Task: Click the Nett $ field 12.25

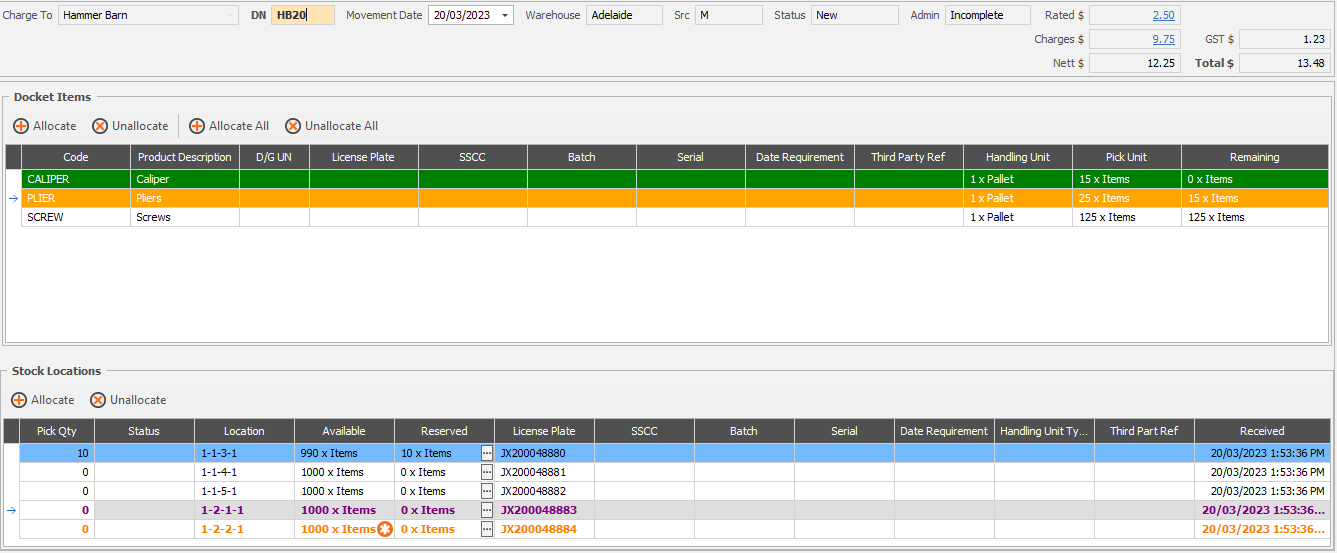Action: [x=1135, y=63]
